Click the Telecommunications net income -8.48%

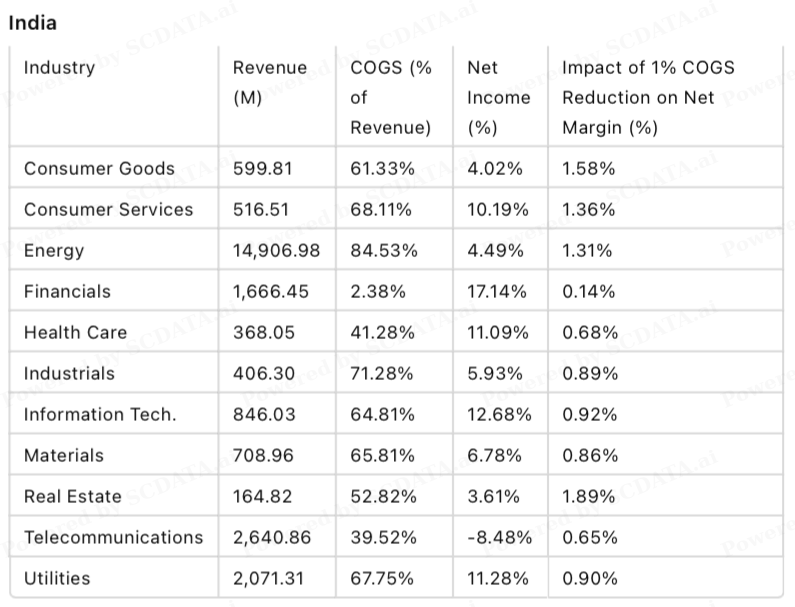coord(499,538)
